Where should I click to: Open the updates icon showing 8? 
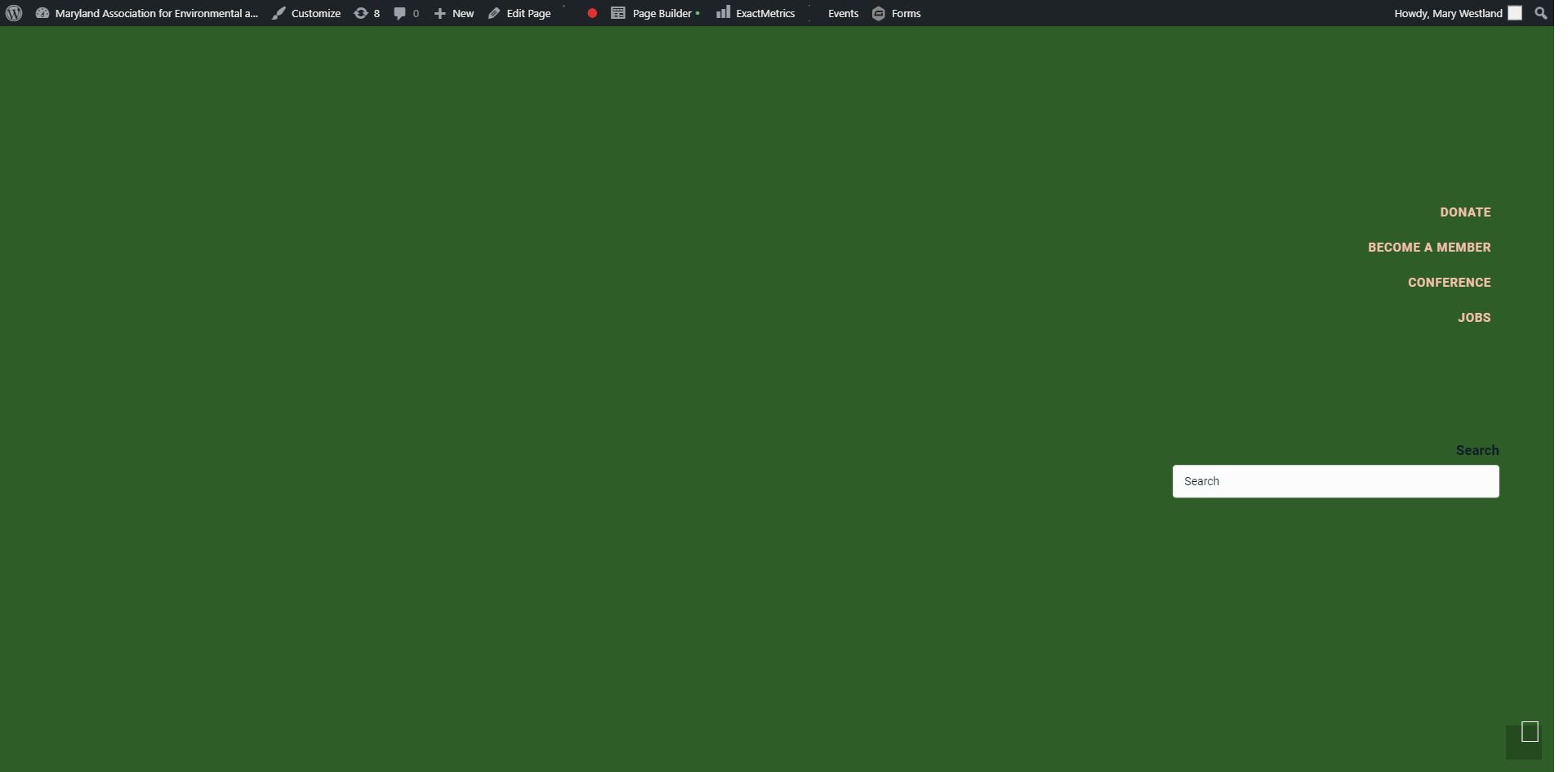pos(367,13)
